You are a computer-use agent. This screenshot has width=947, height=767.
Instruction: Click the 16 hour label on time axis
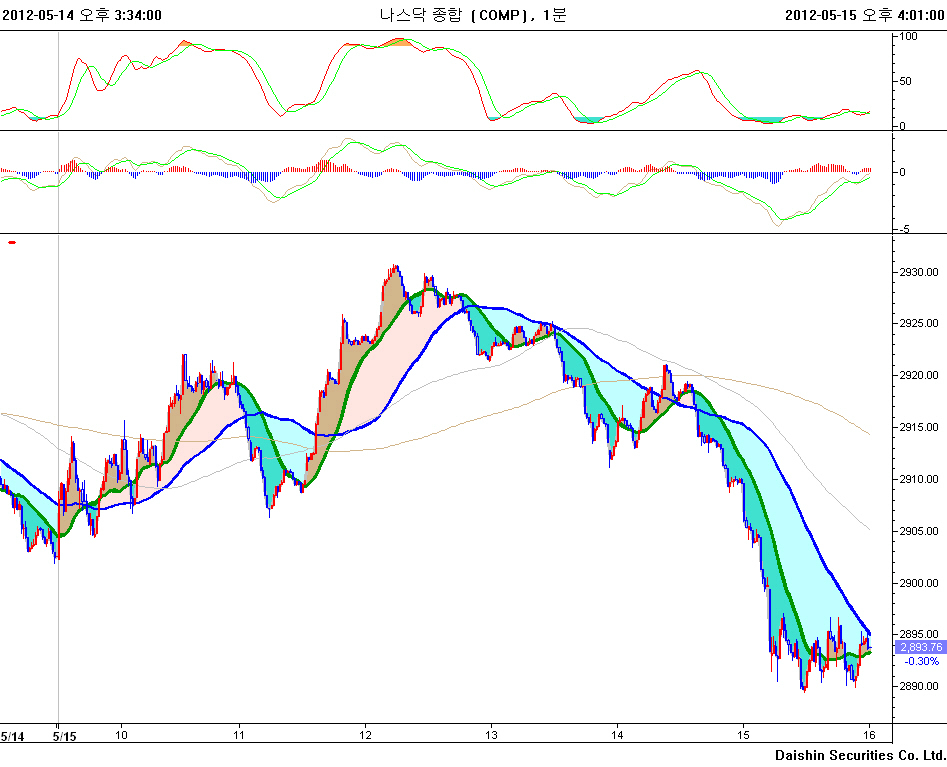pos(869,734)
